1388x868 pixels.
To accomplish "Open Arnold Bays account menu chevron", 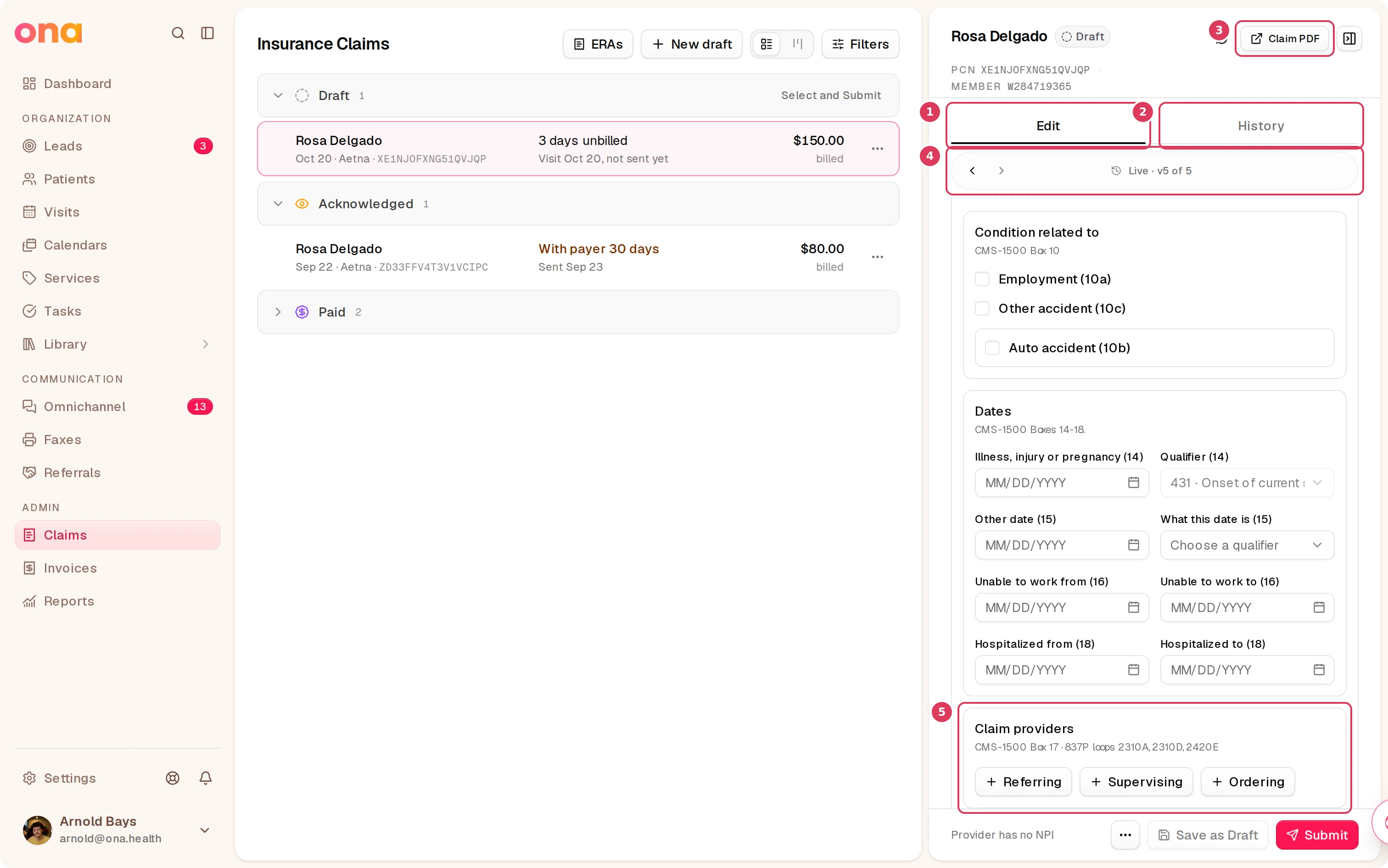I will (x=204, y=830).
